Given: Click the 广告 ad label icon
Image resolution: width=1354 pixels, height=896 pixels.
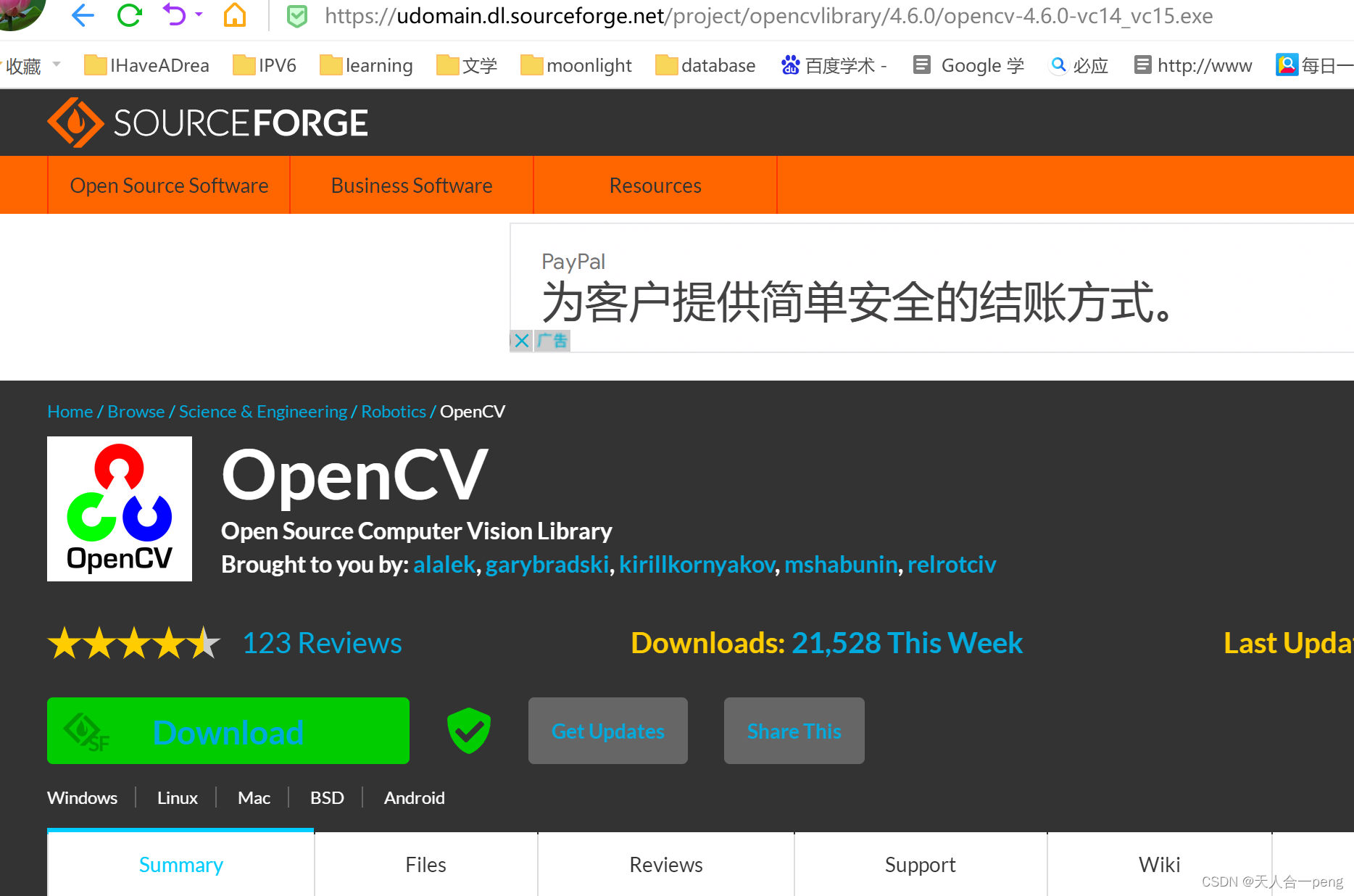Looking at the screenshot, I should point(552,341).
